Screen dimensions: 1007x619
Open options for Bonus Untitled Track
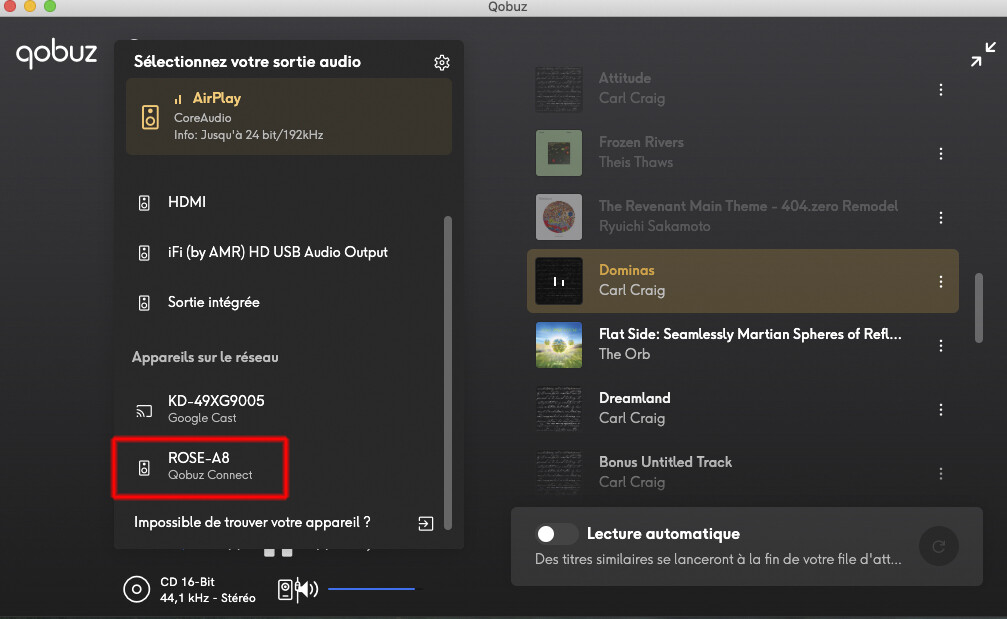pos(941,473)
